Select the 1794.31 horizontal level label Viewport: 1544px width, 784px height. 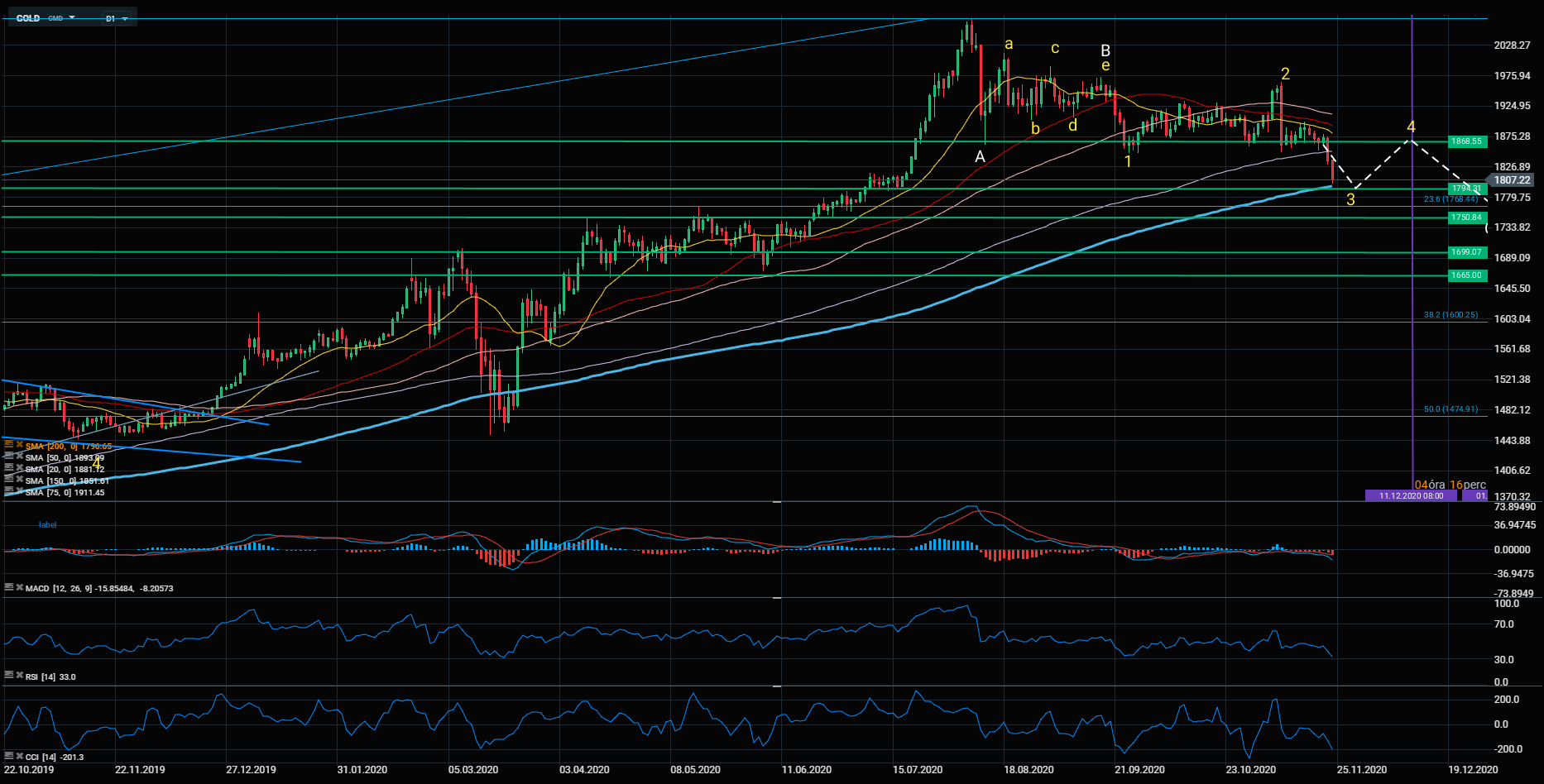[x=1467, y=189]
